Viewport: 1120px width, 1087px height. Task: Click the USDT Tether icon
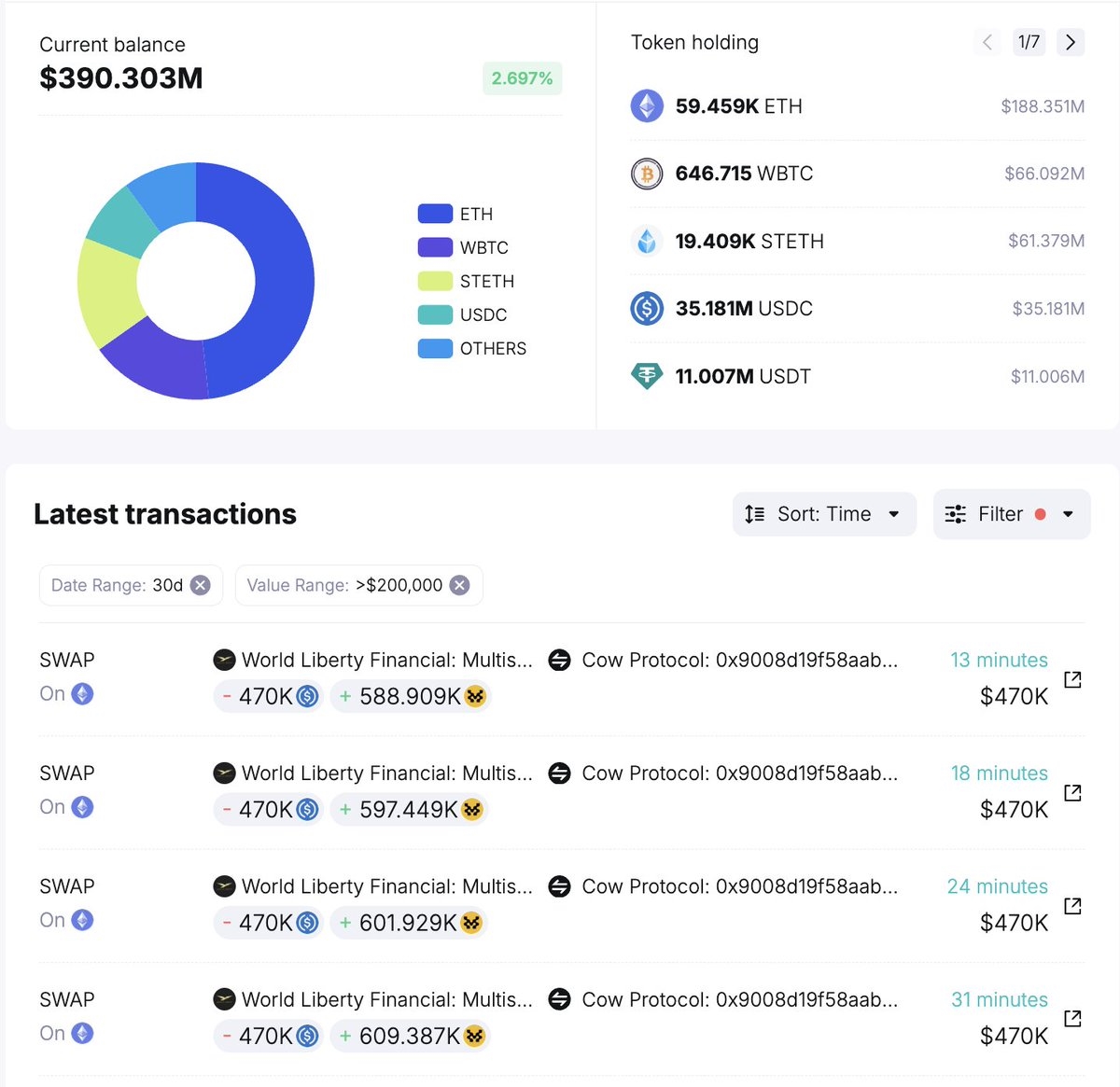click(647, 376)
